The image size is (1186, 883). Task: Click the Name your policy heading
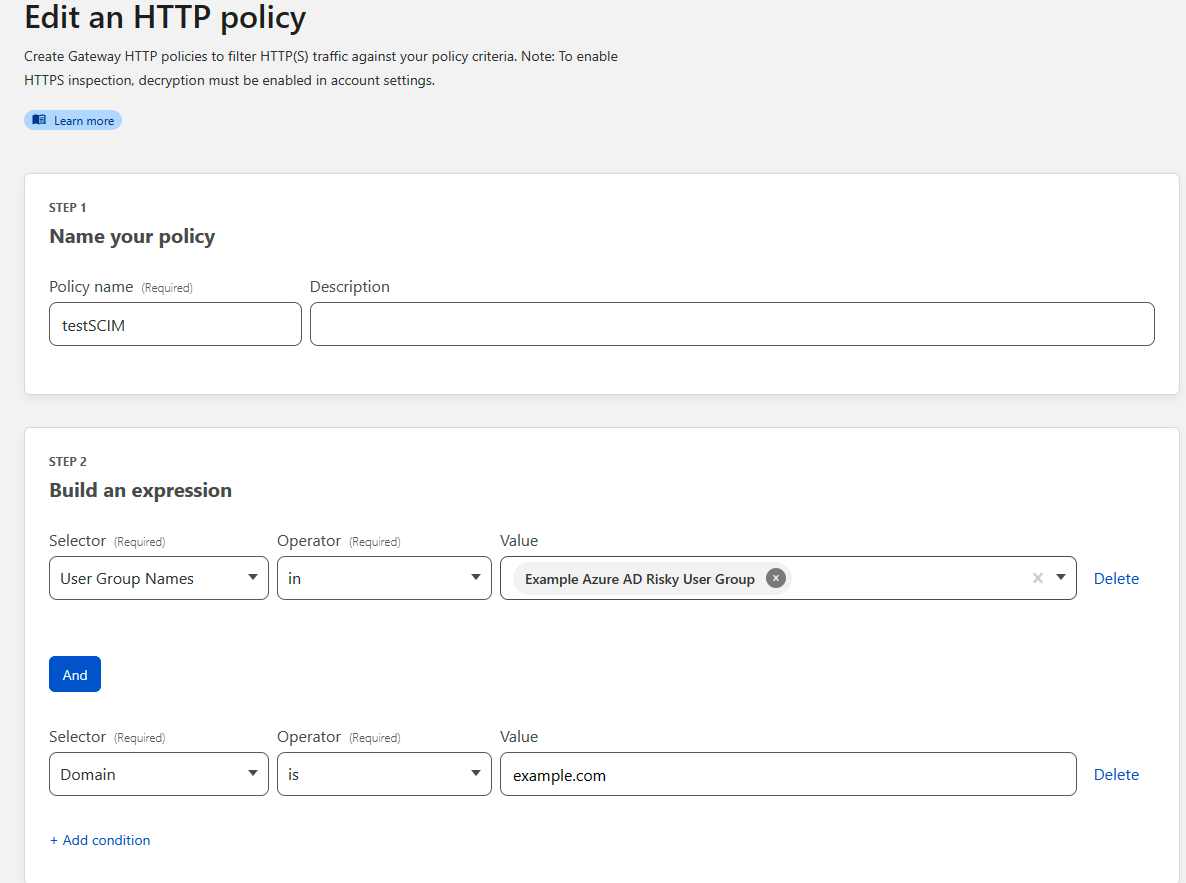[132, 237]
